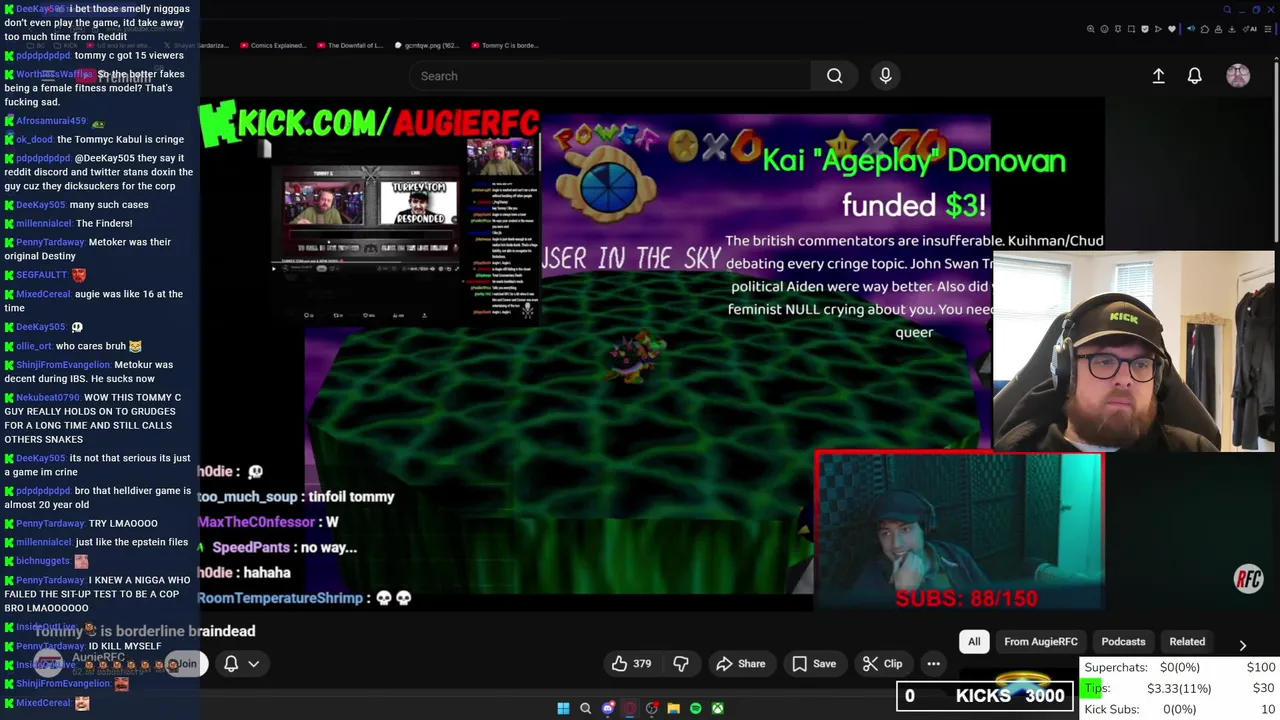
Task: Open the account avatar menu
Action: pyautogui.click(x=1238, y=76)
